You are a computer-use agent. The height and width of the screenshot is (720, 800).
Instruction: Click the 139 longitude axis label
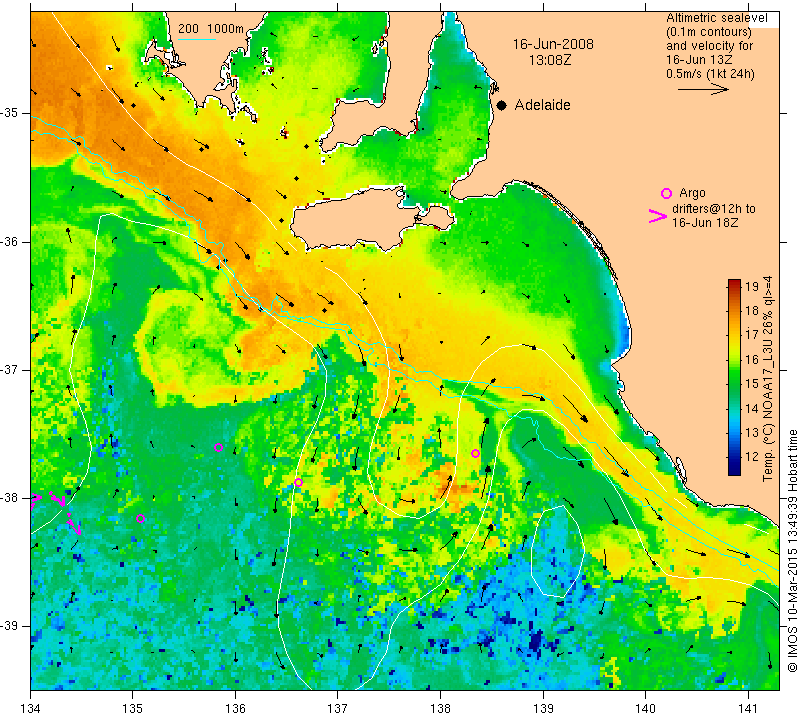pos(543,709)
